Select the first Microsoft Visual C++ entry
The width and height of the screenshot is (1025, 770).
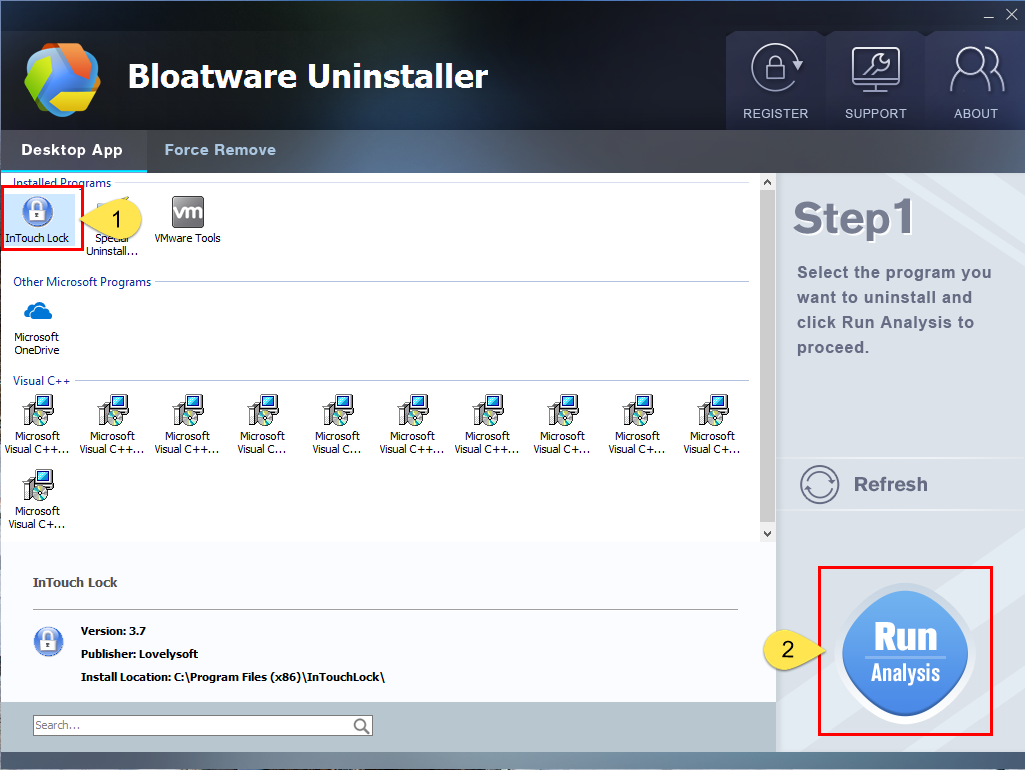(37, 424)
